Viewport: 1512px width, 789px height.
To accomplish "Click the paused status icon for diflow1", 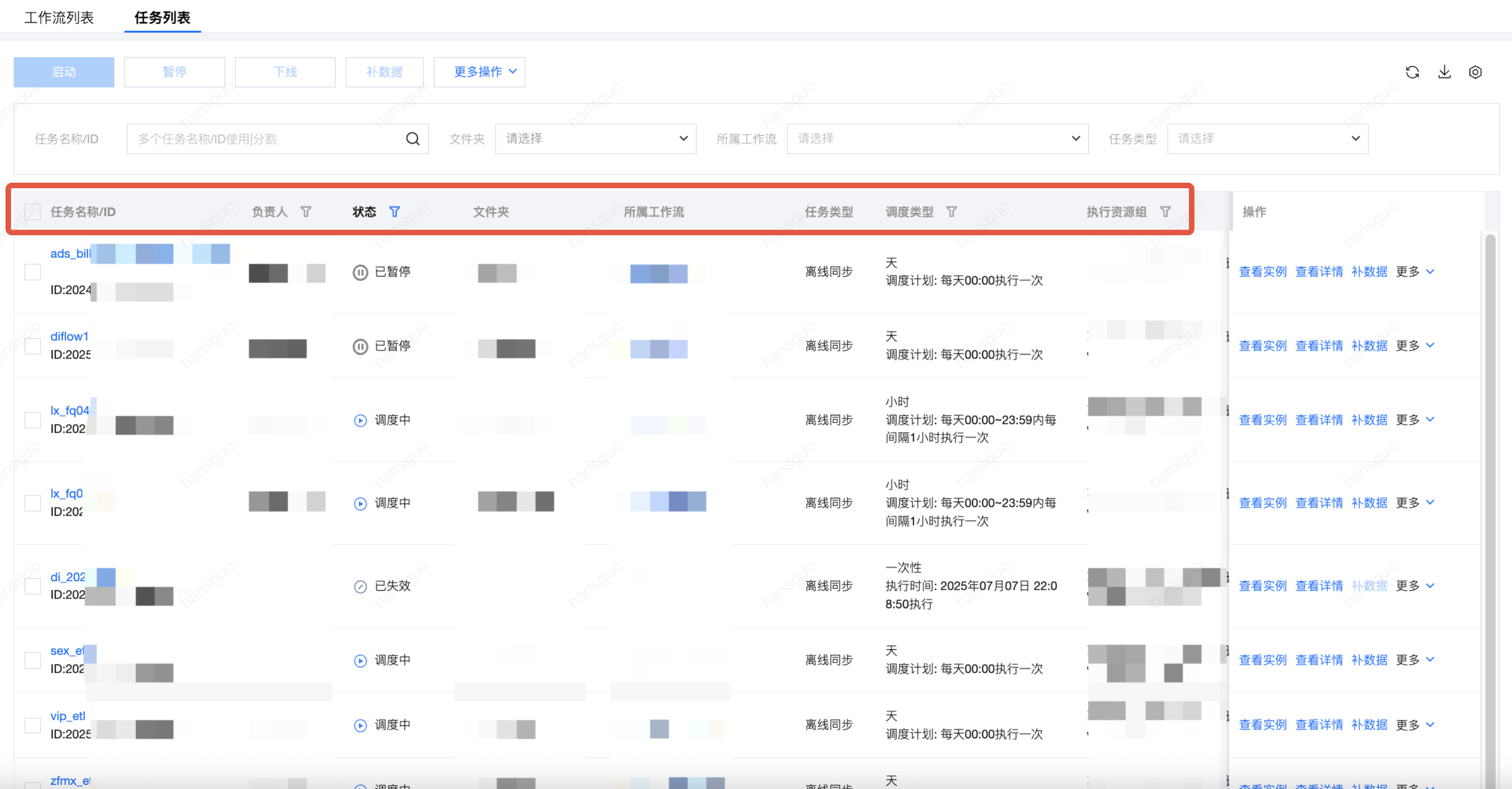I will pos(360,346).
